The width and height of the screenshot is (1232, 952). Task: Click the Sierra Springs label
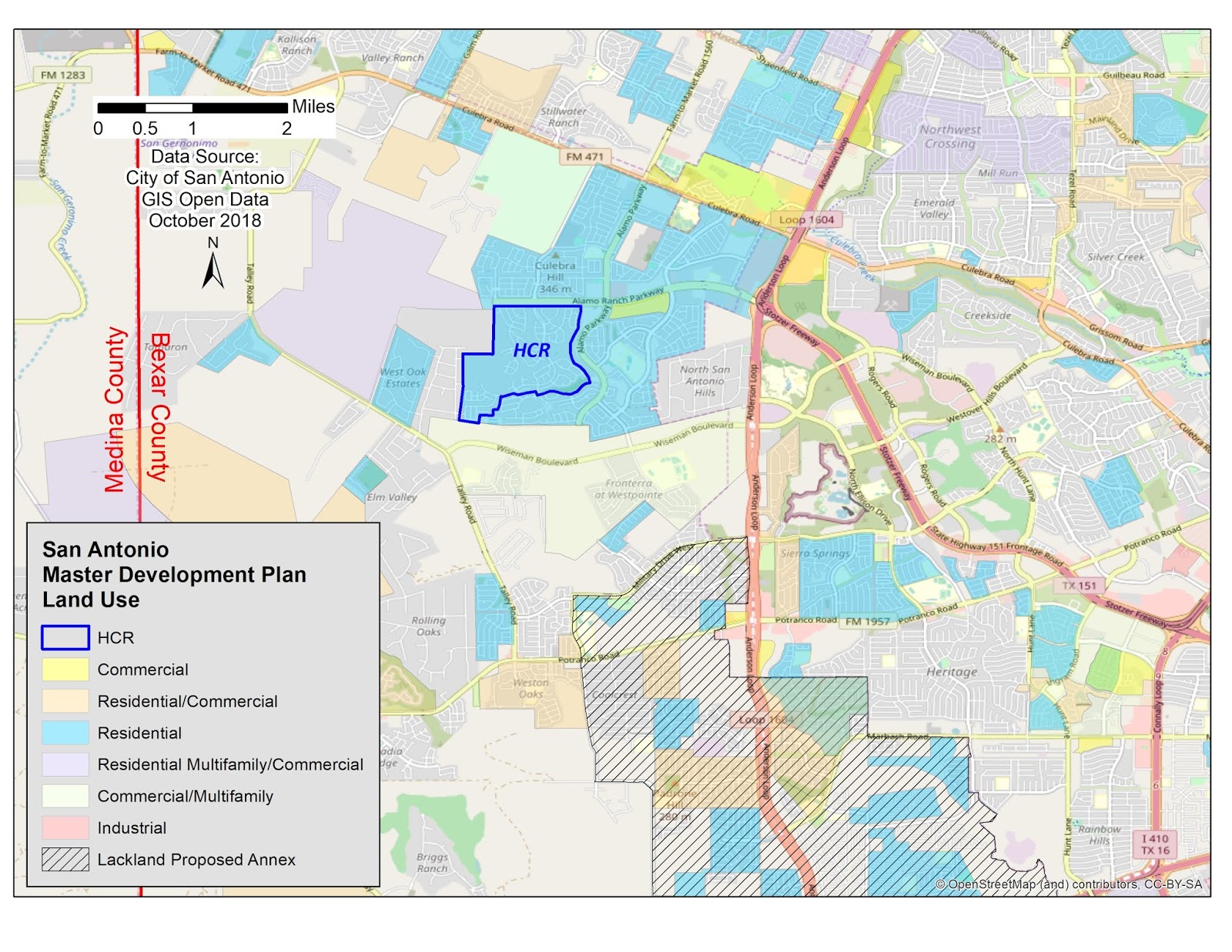(x=815, y=553)
